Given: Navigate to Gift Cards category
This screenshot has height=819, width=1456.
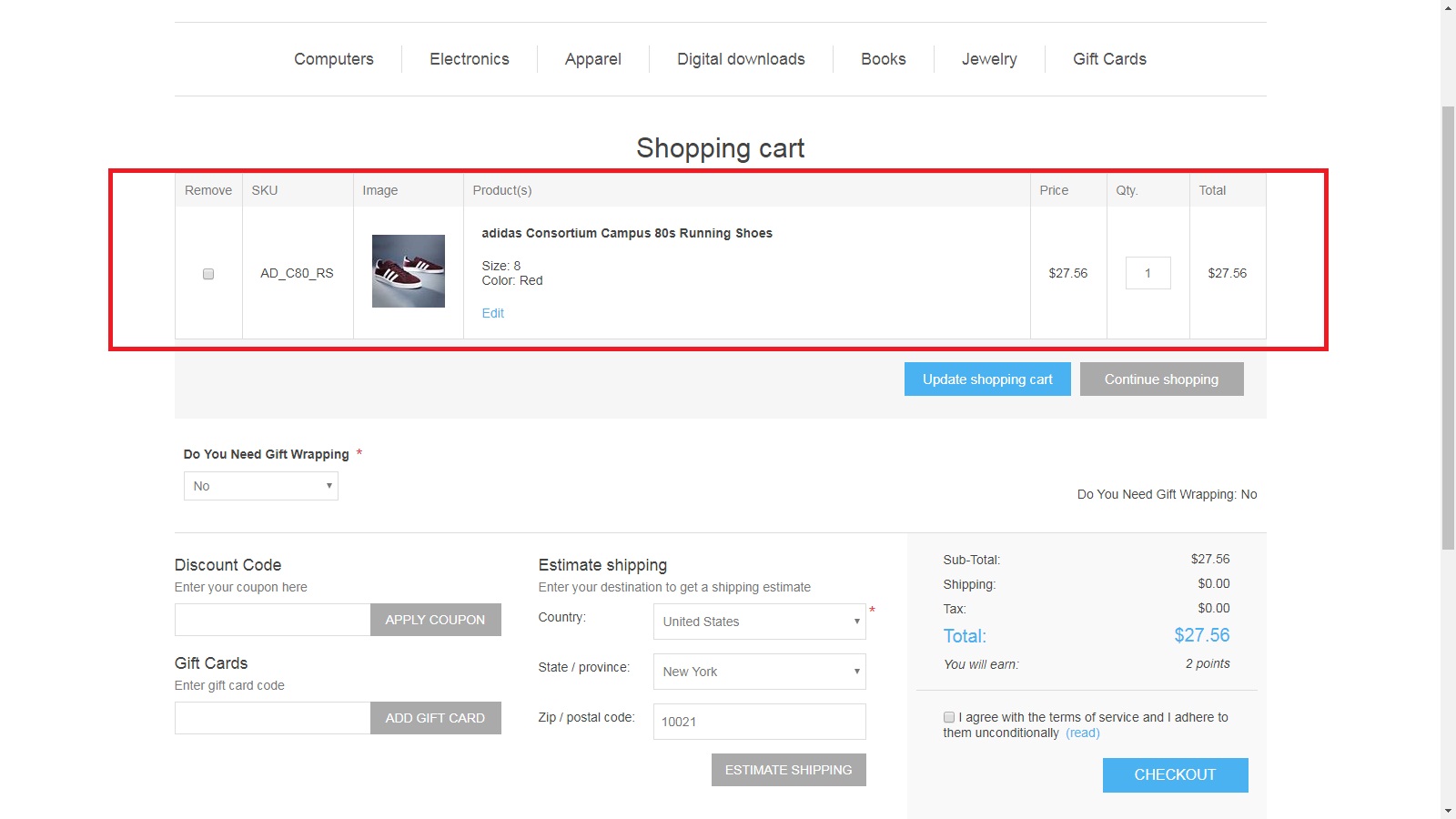Looking at the screenshot, I should 1109,59.
